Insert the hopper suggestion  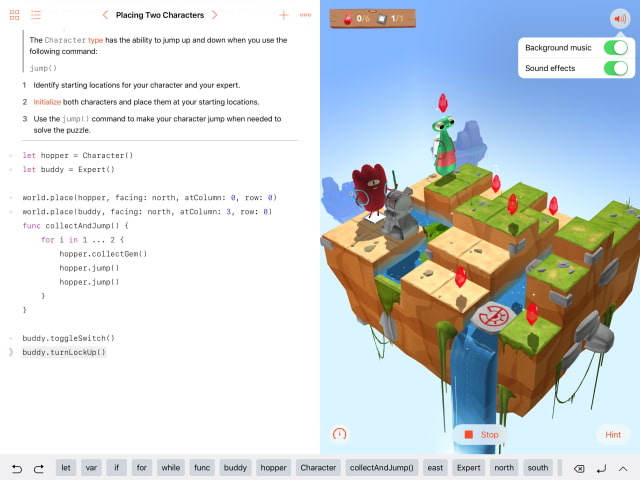click(273, 468)
